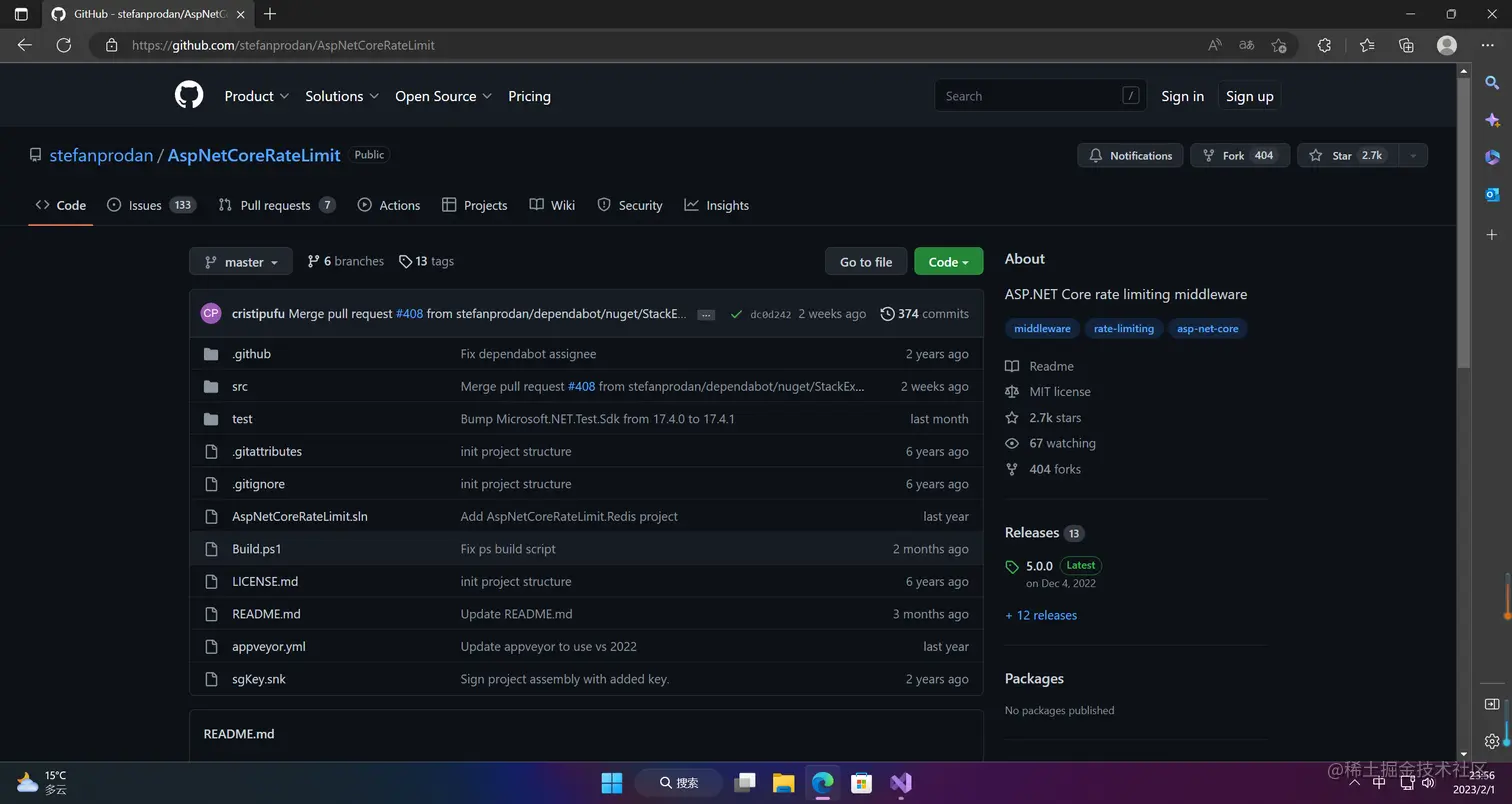Click the site lock info icon
This screenshot has width=1512, height=804.
111,45
